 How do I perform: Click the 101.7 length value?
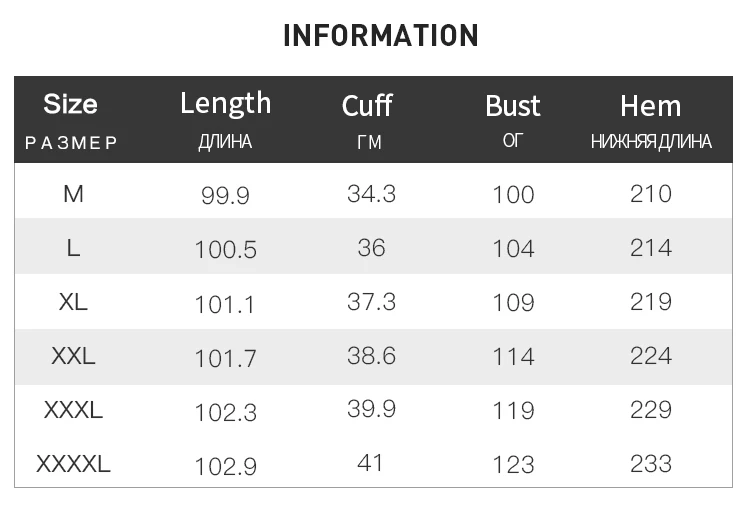(225, 358)
